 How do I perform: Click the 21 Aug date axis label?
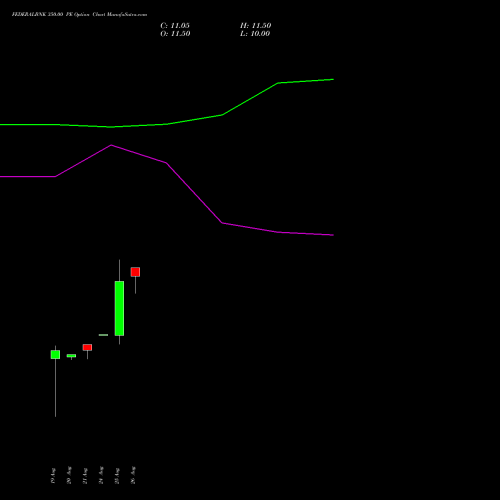pos(85,476)
